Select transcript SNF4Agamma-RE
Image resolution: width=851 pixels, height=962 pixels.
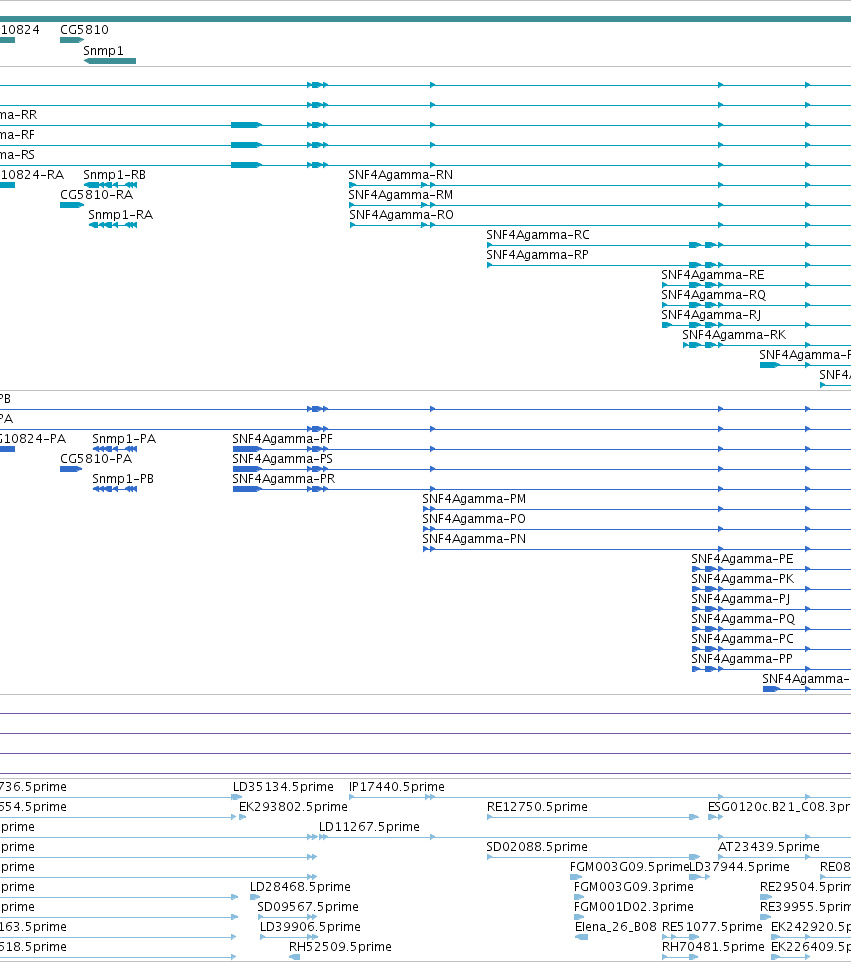tap(712, 275)
